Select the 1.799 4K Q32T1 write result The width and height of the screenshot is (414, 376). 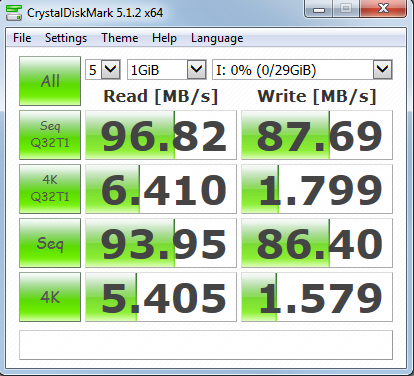click(317, 189)
